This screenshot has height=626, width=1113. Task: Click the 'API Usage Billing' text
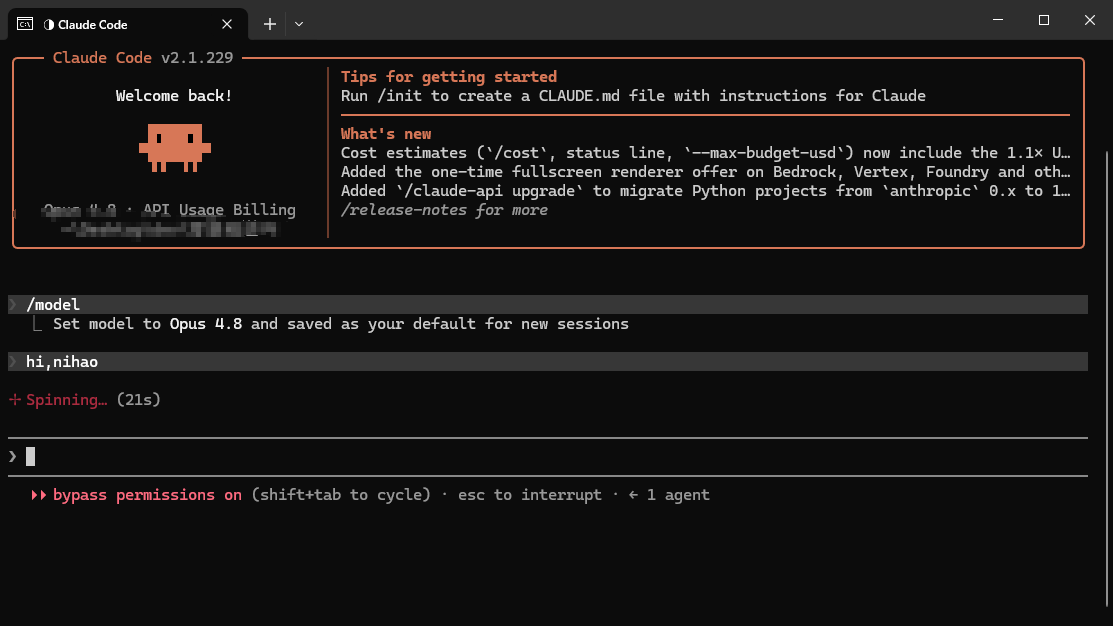[x=219, y=210]
